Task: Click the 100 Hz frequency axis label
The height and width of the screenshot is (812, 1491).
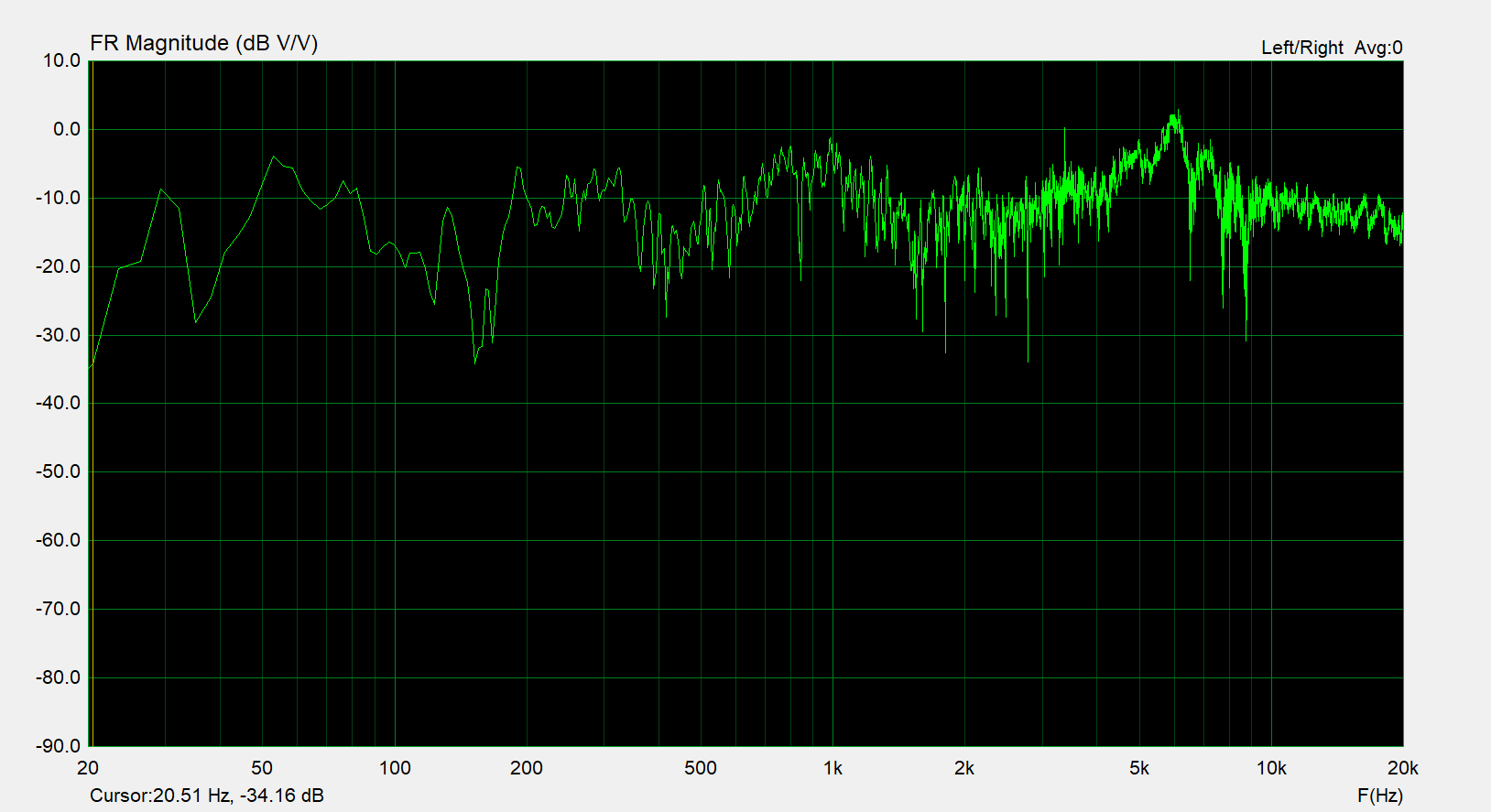Action: coord(395,768)
